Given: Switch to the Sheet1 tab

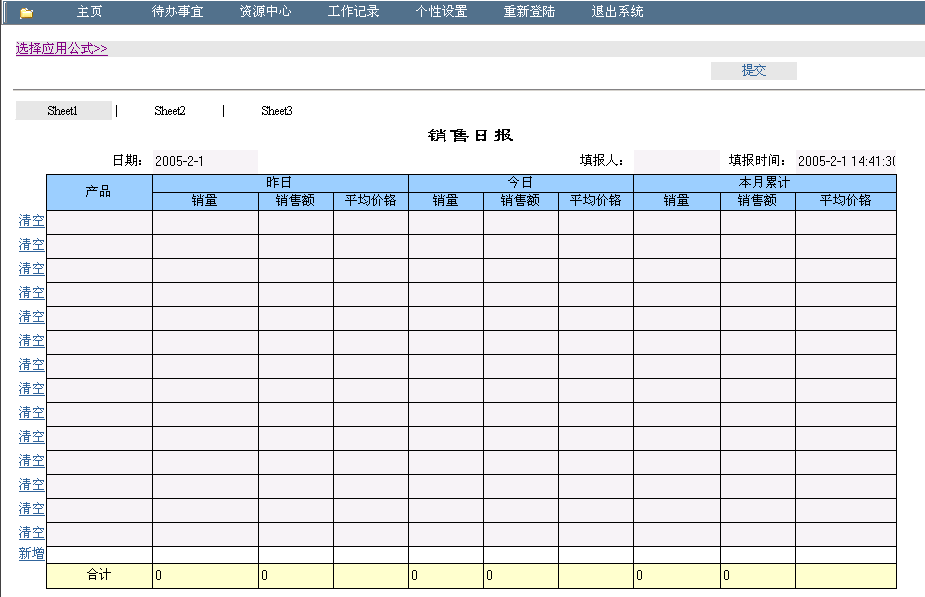Looking at the screenshot, I should click(63, 111).
